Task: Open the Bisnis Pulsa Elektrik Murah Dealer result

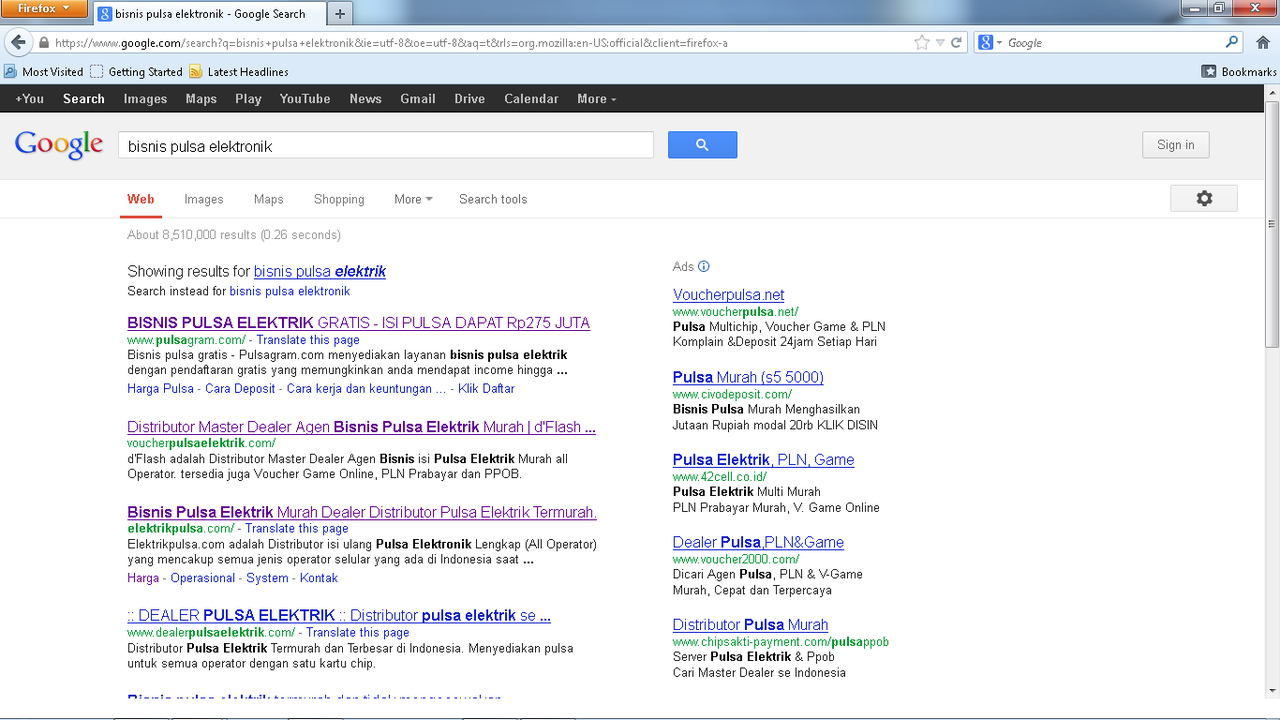Action: click(x=362, y=512)
